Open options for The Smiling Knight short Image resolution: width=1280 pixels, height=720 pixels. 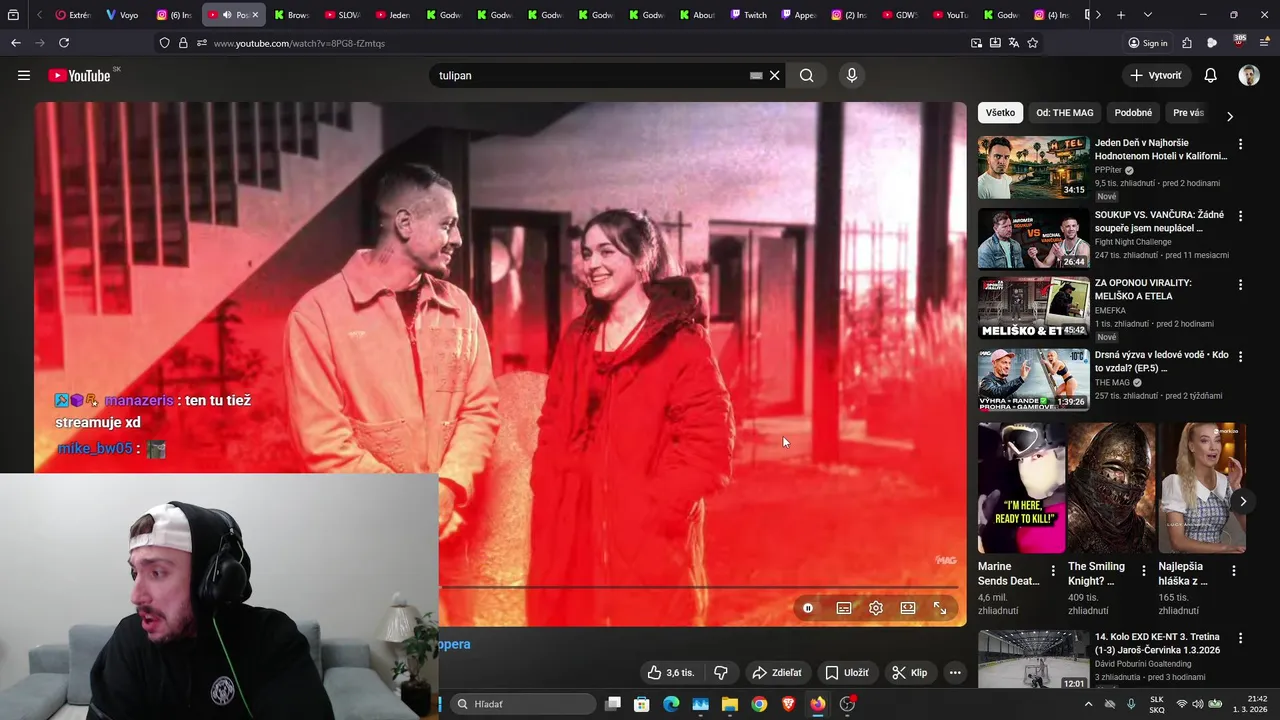point(1143,571)
